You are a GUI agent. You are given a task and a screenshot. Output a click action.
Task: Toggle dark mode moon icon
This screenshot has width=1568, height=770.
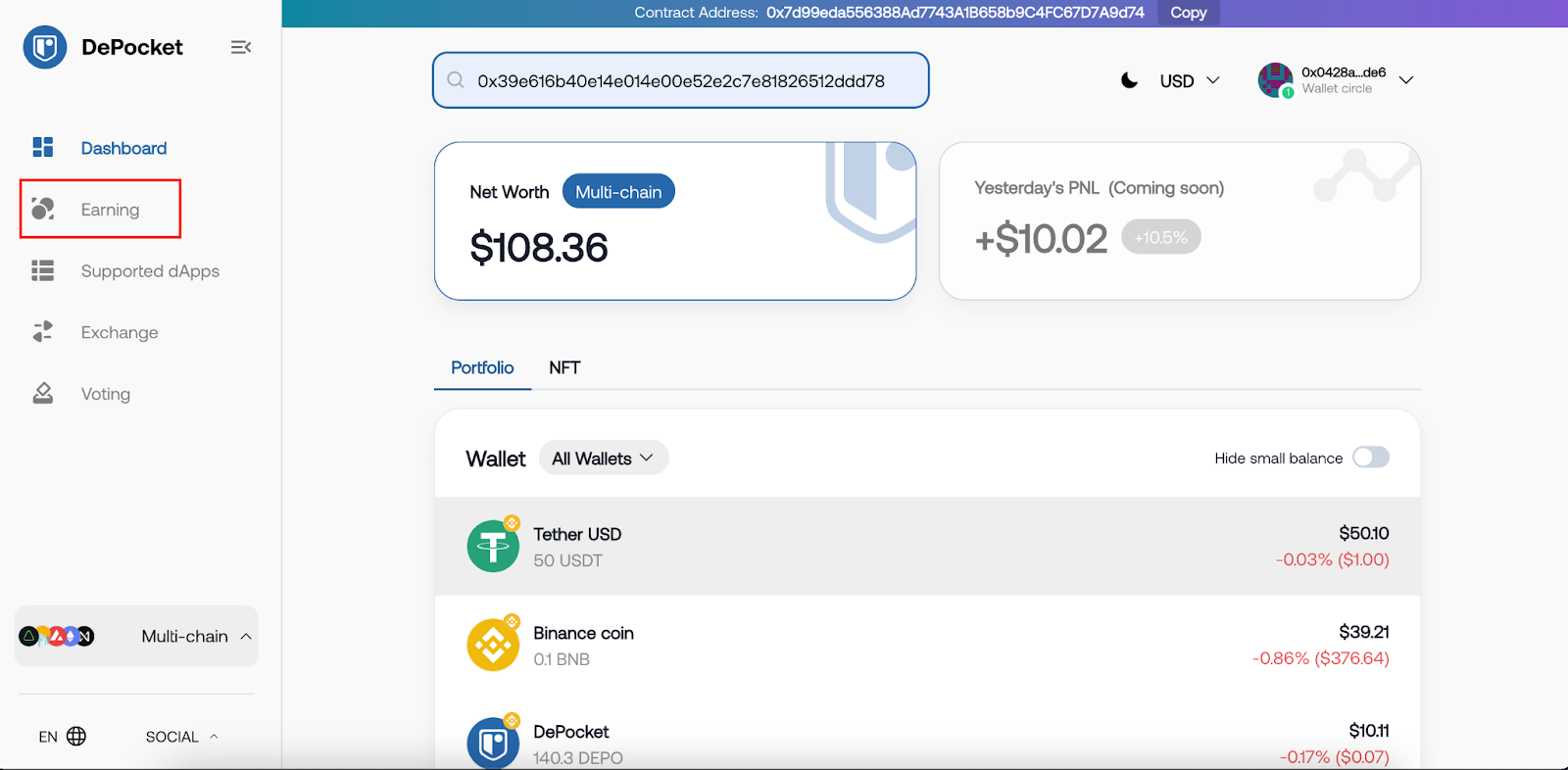pos(1130,80)
